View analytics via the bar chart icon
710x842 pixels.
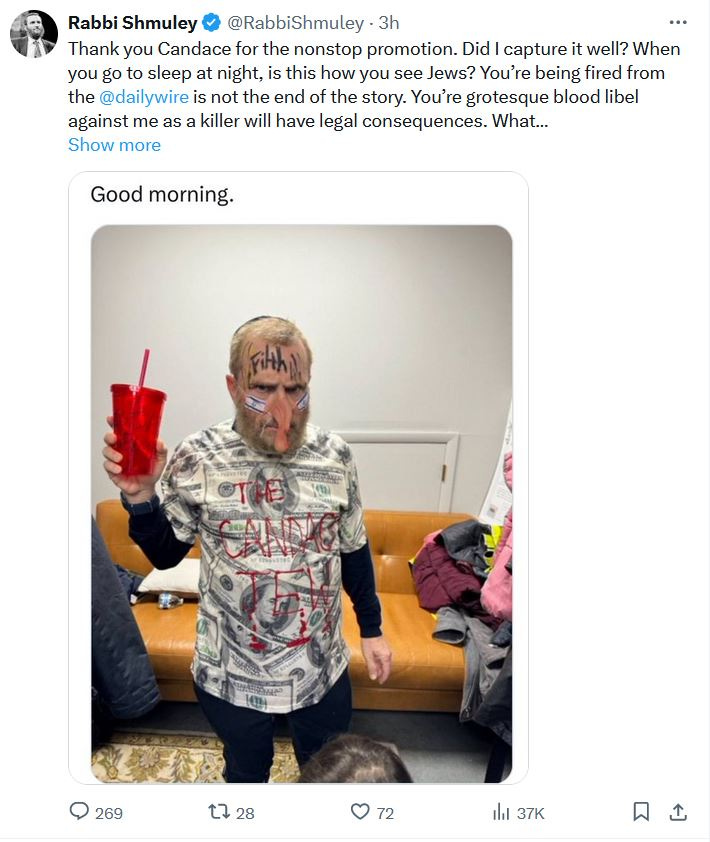pyautogui.click(x=501, y=812)
